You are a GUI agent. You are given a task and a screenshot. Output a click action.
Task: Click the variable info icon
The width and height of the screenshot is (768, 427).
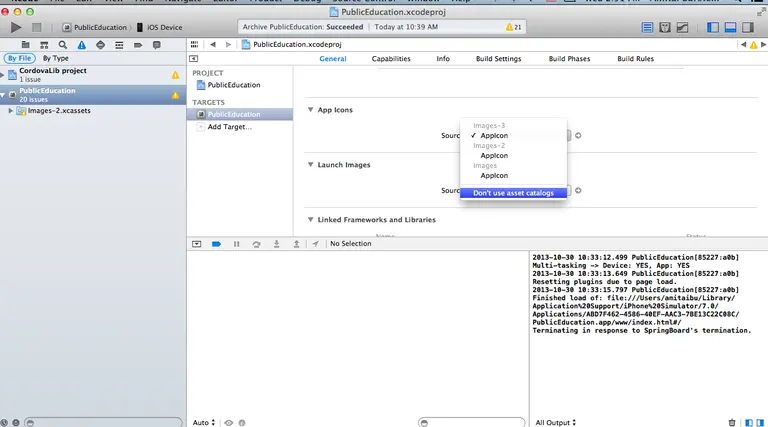242,423
